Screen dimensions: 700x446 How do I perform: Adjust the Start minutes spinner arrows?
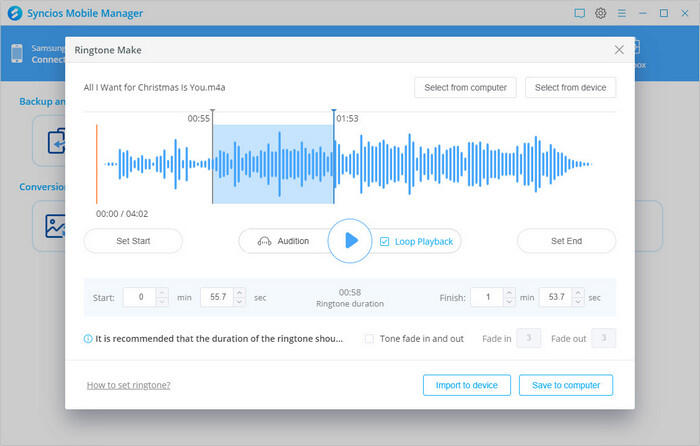(162, 297)
